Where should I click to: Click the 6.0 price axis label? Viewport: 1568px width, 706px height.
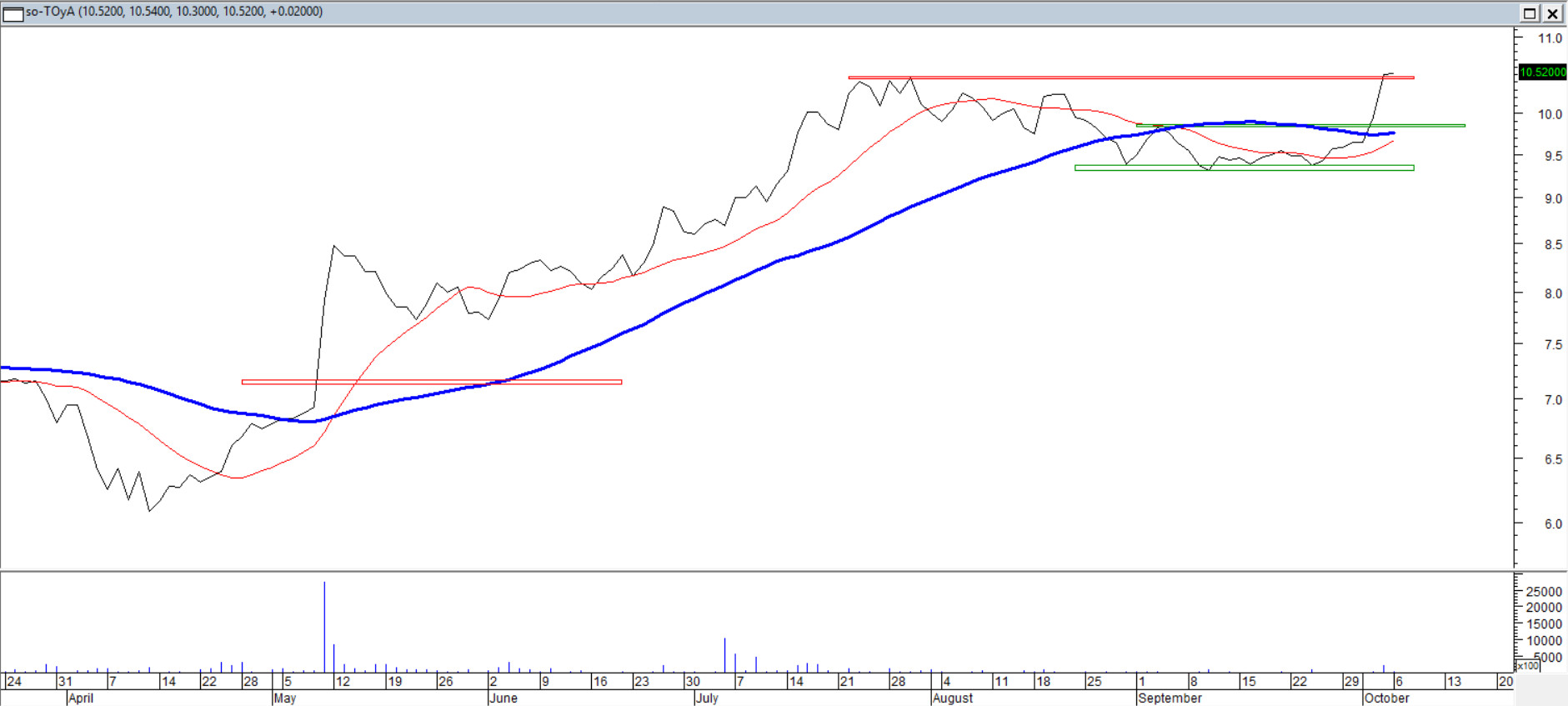[1552, 524]
